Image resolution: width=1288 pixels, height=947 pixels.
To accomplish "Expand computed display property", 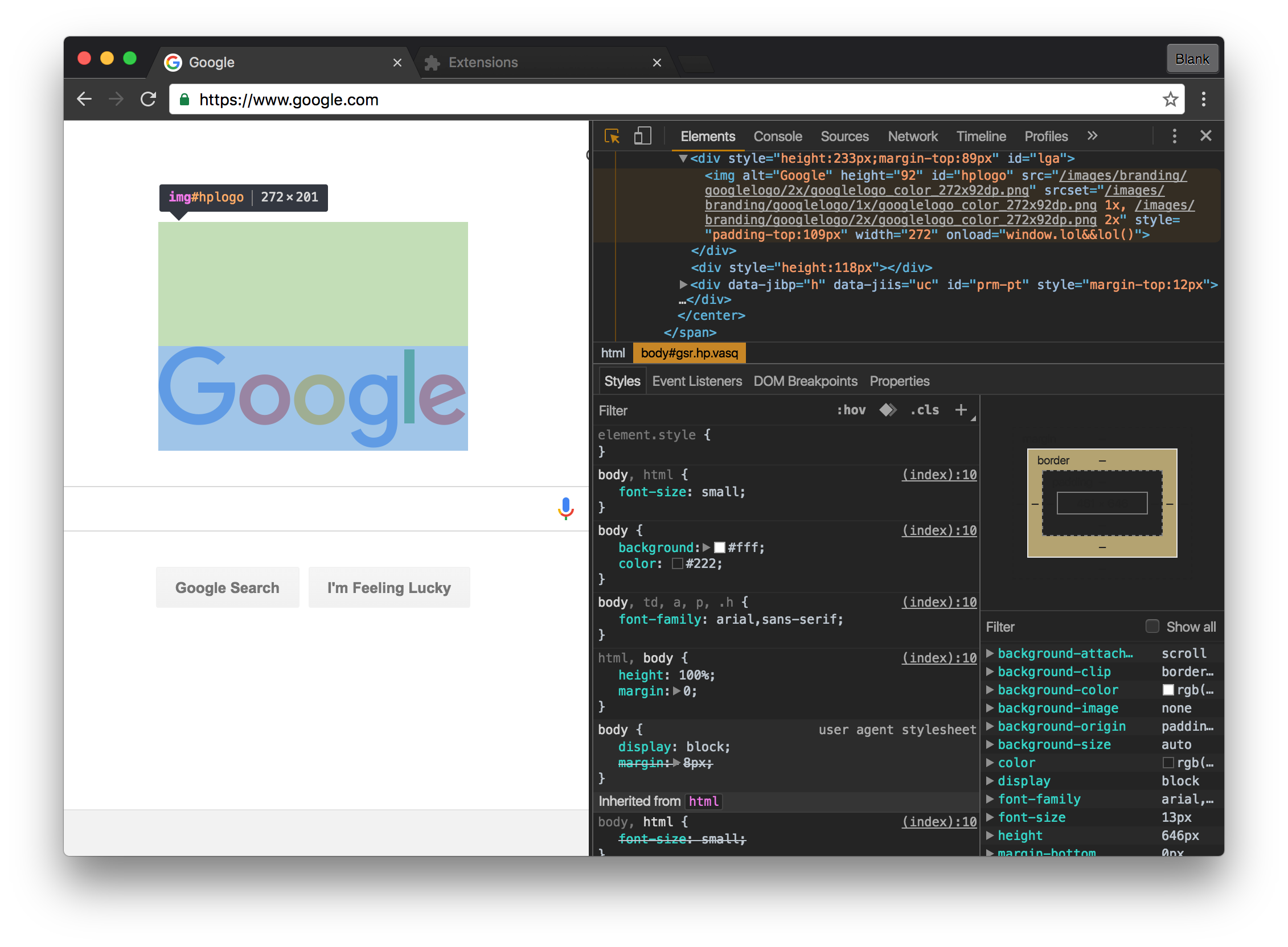I will [990, 780].
